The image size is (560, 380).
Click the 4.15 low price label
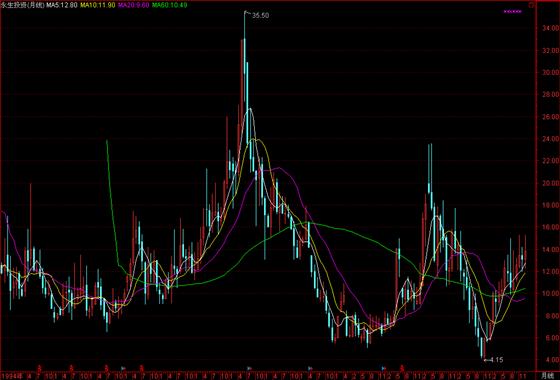pos(496,360)
